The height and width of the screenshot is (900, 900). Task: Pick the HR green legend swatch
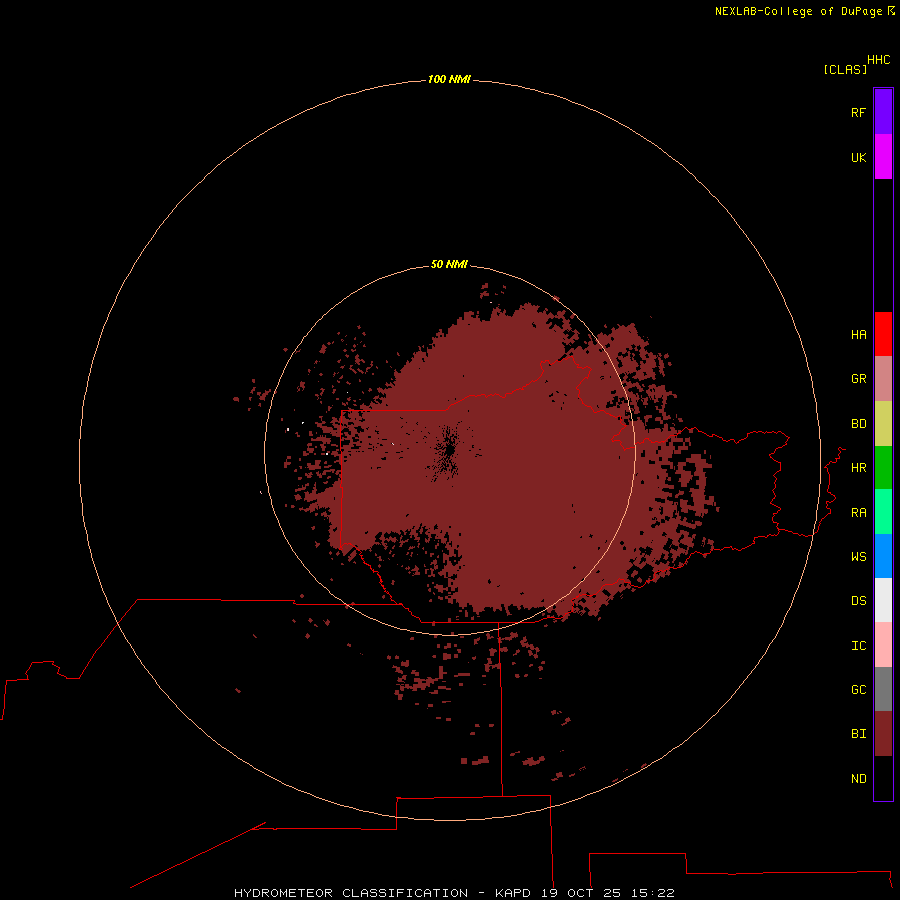pyautogui.click(x=883, y=468)
